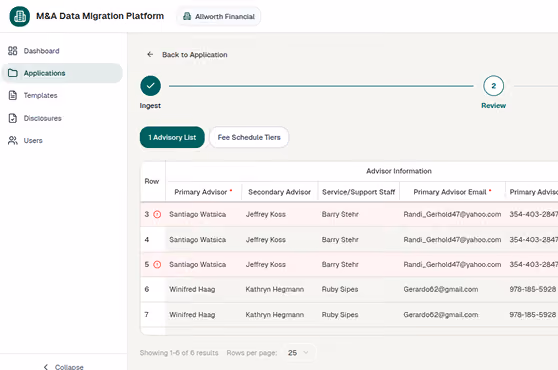Open Disclosures in the sidebar

[42, 118]
